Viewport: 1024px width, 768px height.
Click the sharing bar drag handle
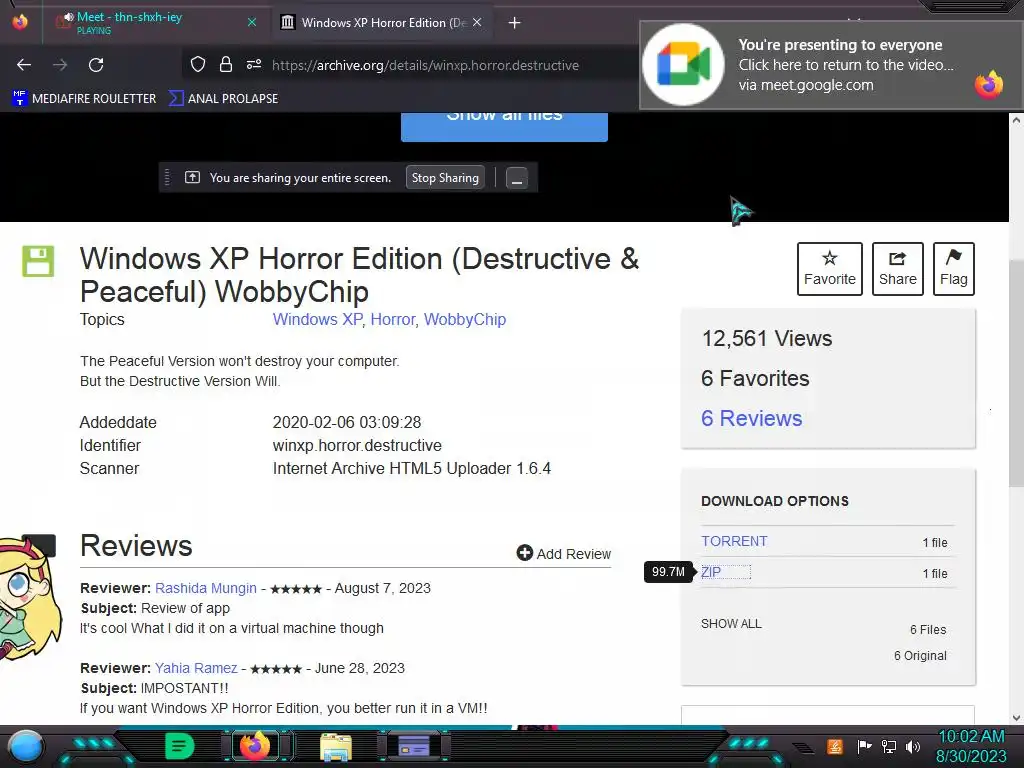point(167,178)
